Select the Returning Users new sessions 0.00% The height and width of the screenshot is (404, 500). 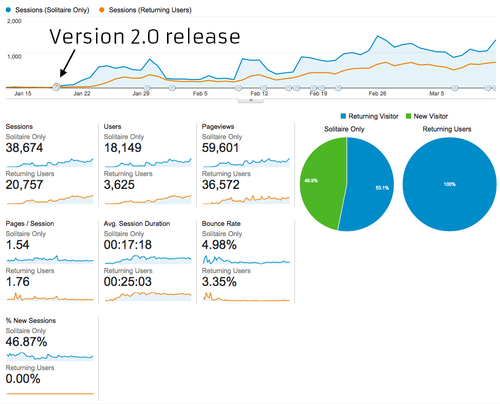23,379
